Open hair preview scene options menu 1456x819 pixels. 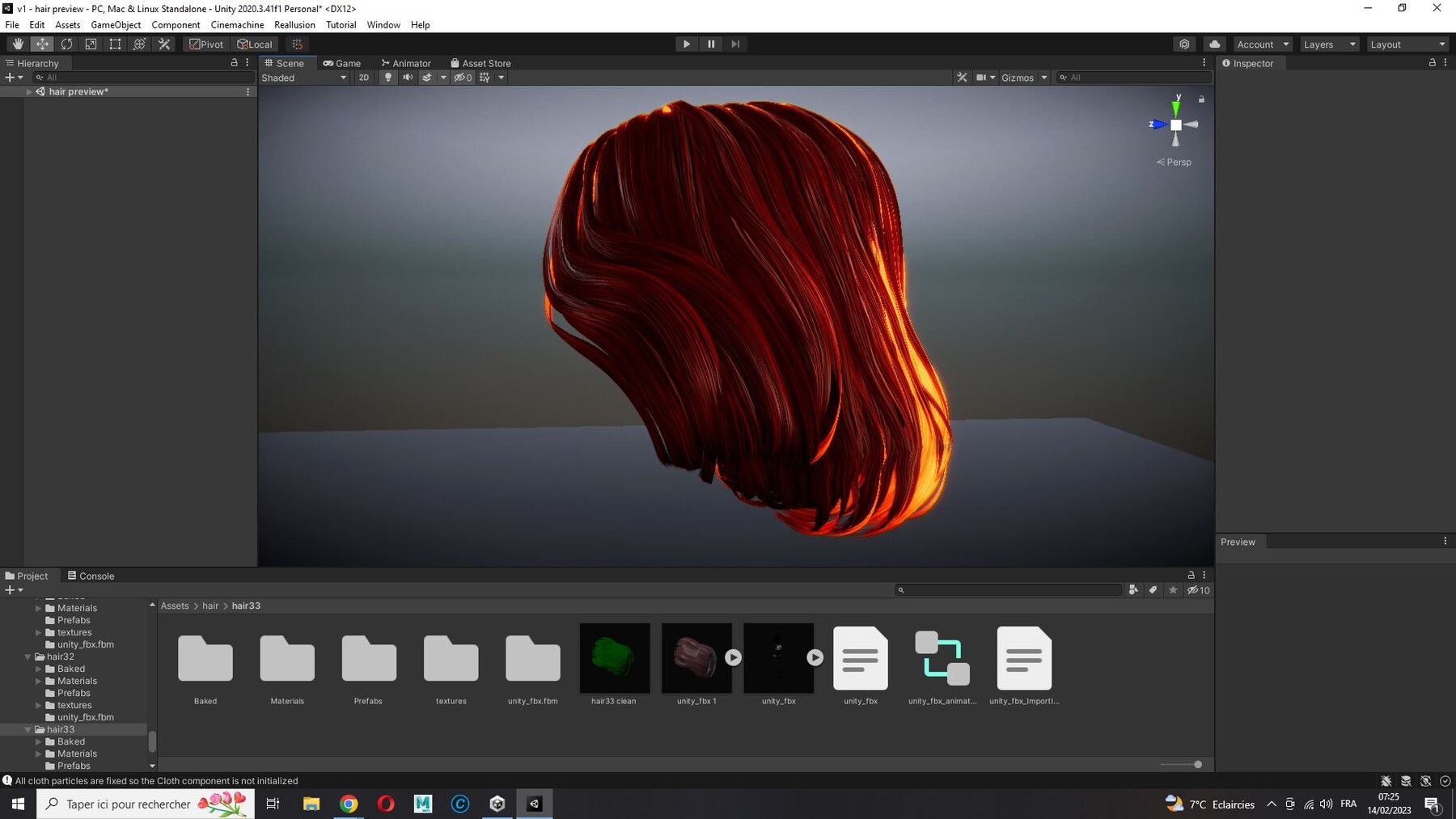coord(248,91)
